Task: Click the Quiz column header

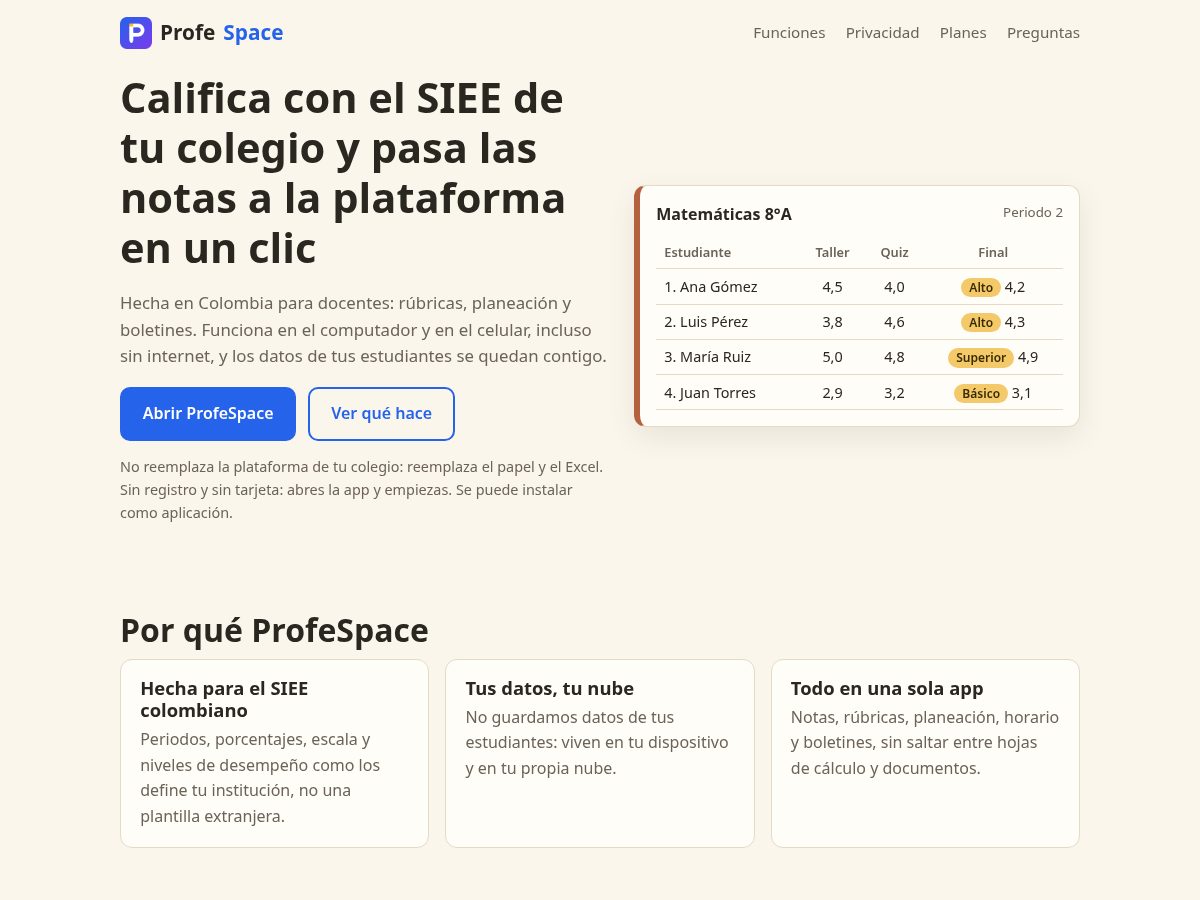Action: coord(894,252)
